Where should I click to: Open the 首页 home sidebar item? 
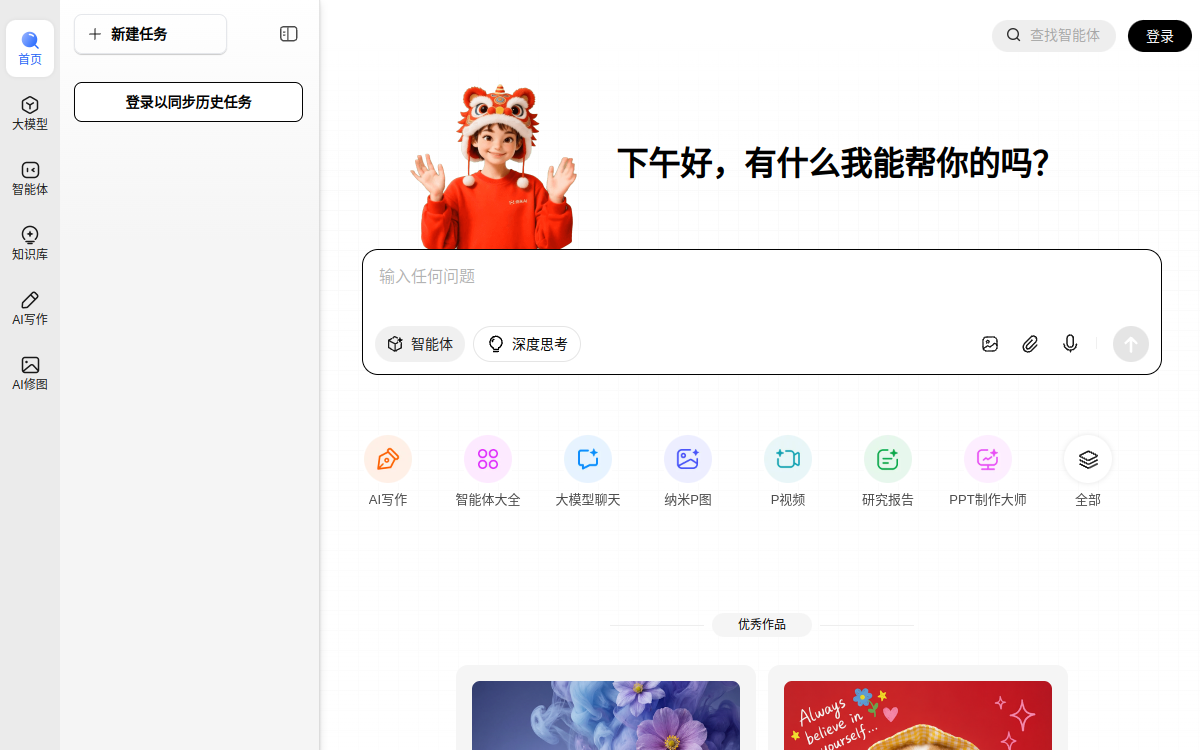coord(30,49)
